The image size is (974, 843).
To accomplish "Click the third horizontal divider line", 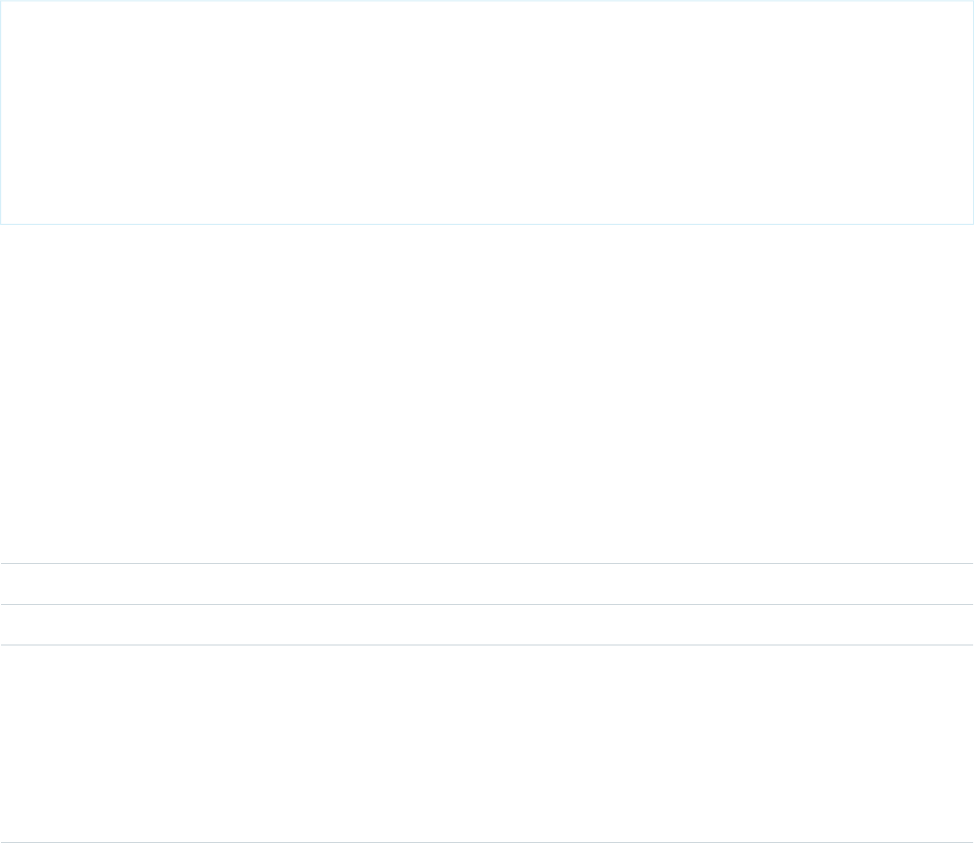I will click(486, 645).
